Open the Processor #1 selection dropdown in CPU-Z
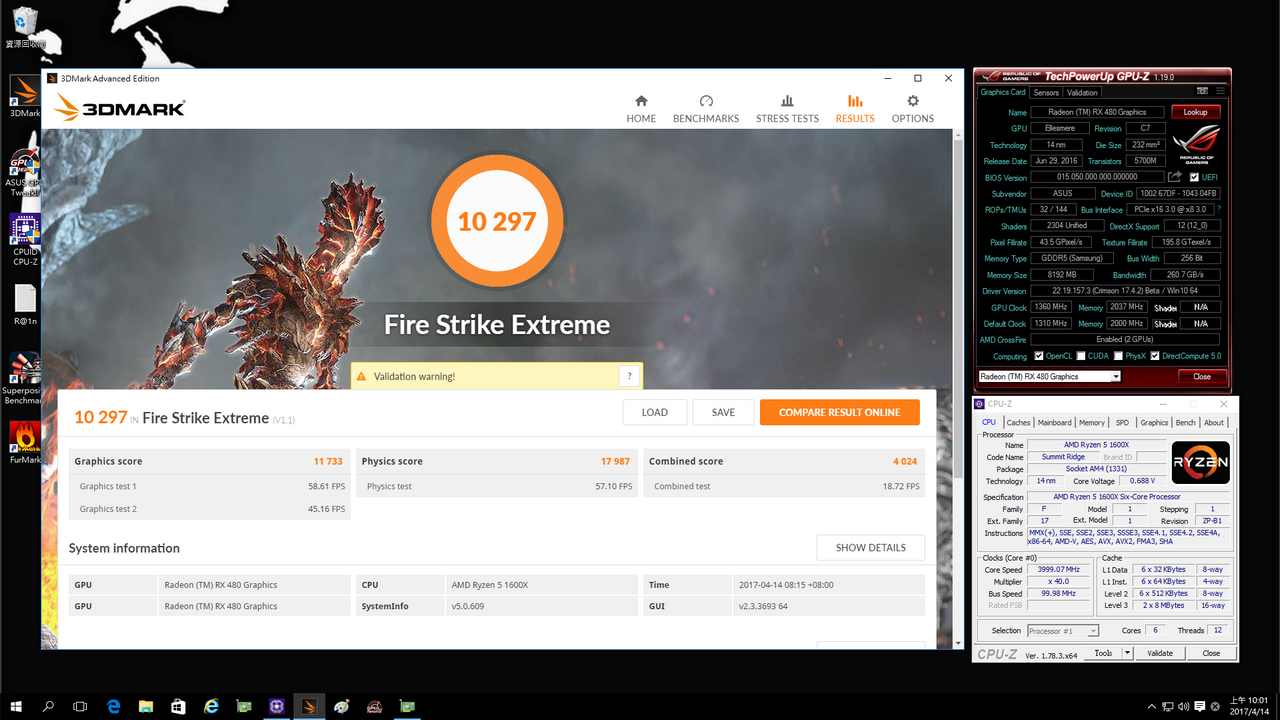 (1063, 631)
